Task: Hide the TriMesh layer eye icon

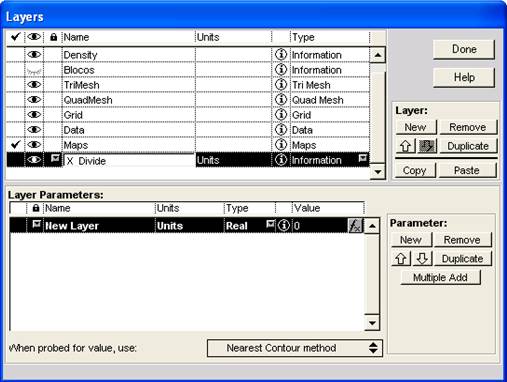Action: point(34,85)
